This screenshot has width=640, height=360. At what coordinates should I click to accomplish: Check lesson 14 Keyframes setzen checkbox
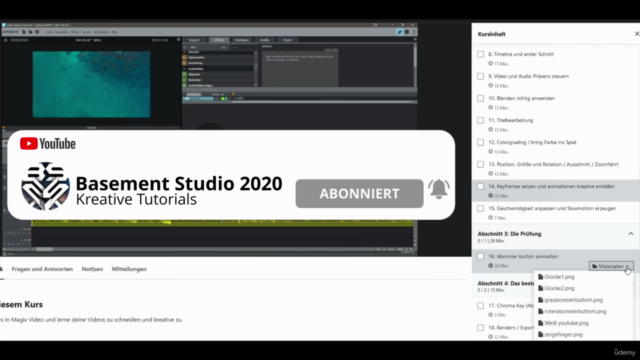pyautogui.click(x=480, y=187)
